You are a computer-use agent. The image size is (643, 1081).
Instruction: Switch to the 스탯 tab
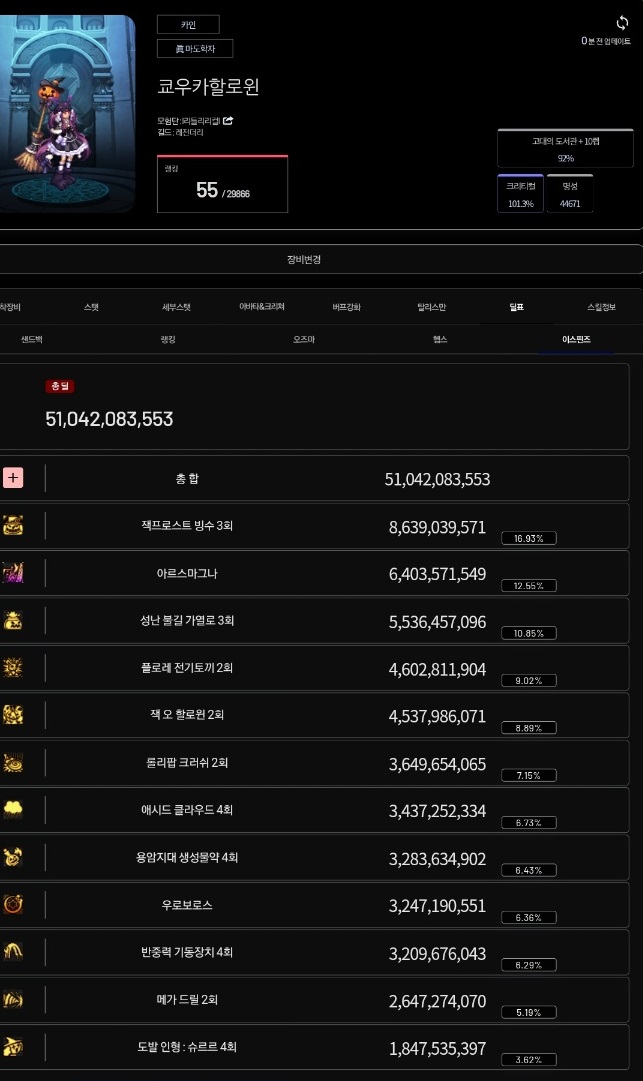tap(91, 307)
